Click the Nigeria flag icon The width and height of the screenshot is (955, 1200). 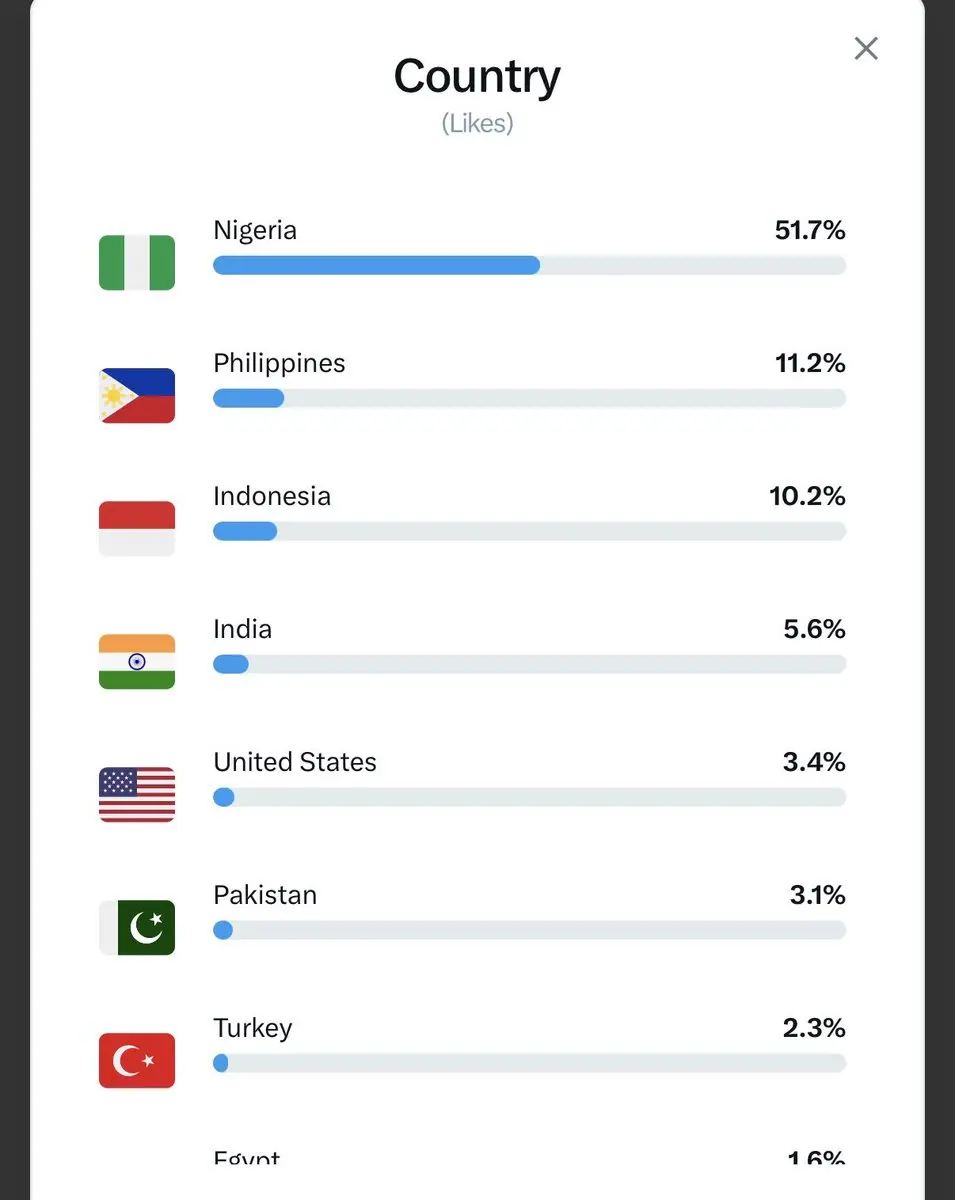pos(137,263)
